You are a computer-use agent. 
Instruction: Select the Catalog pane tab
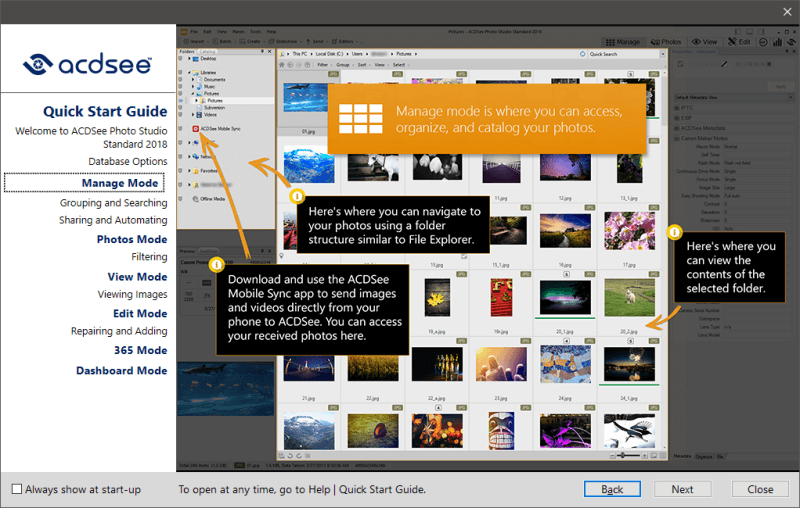[207, 52]
